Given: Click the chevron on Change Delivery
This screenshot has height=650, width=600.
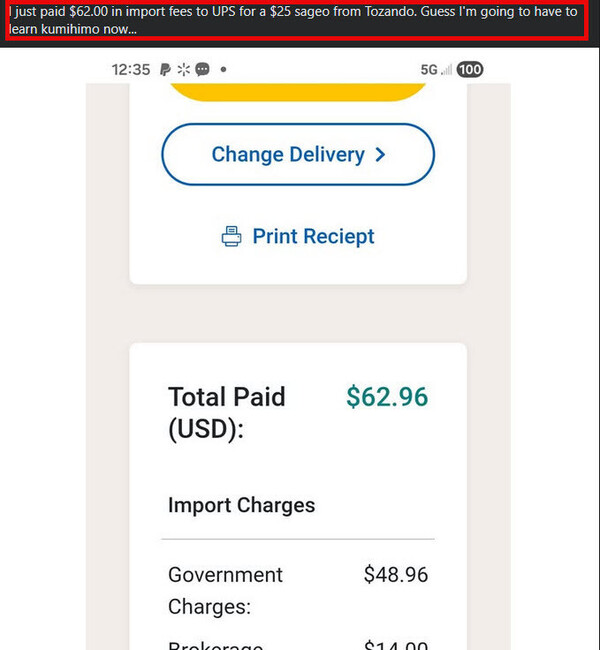Looking at the screenshot, I should coord(380,155).
